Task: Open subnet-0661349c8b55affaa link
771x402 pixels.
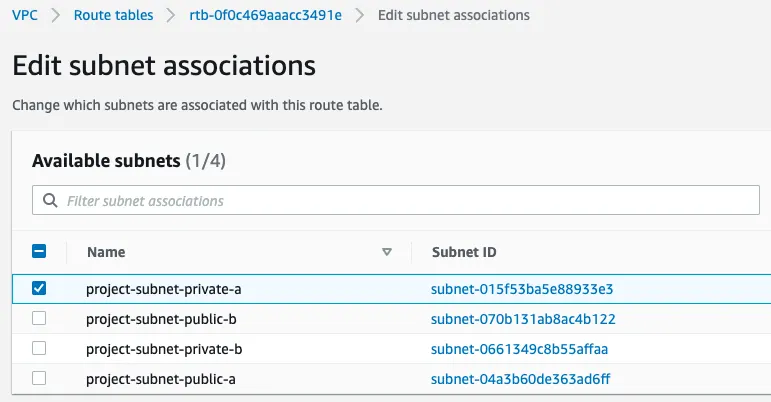Action: (519, 349)
